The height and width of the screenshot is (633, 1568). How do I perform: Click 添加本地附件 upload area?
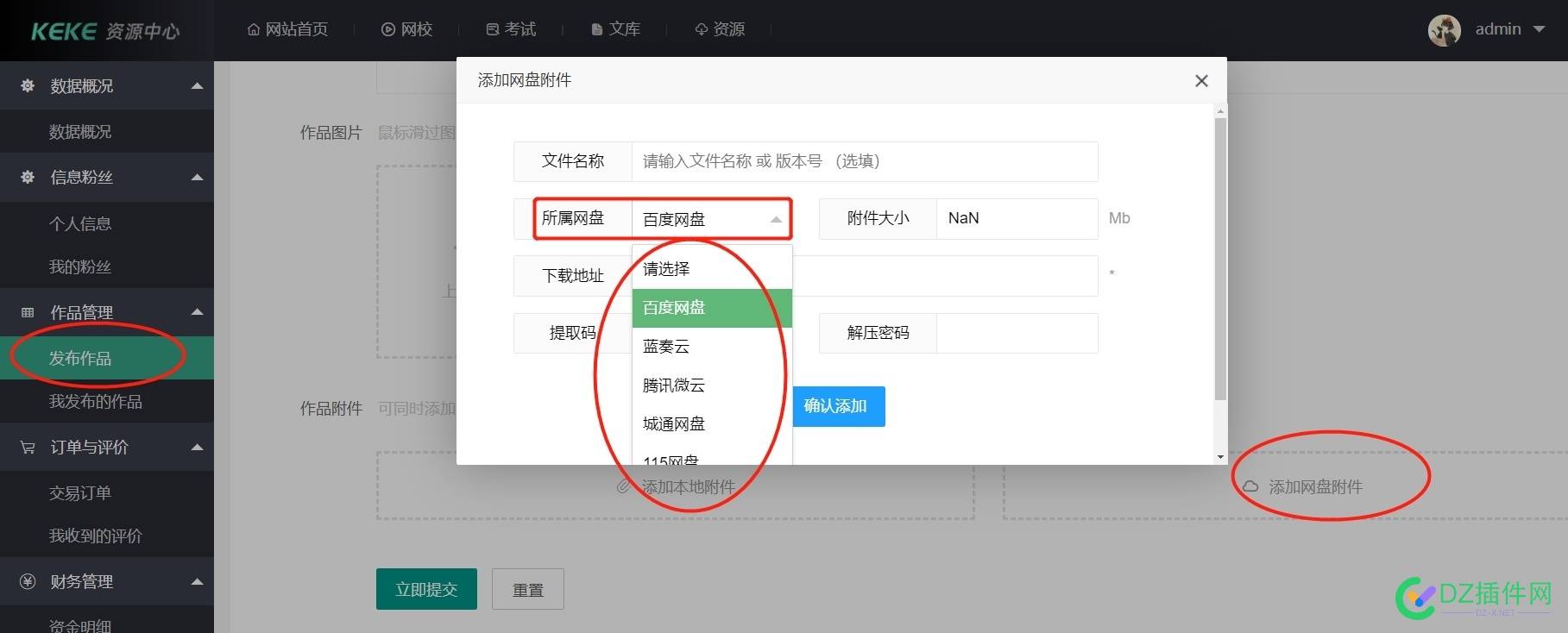[x=676, y=486]
